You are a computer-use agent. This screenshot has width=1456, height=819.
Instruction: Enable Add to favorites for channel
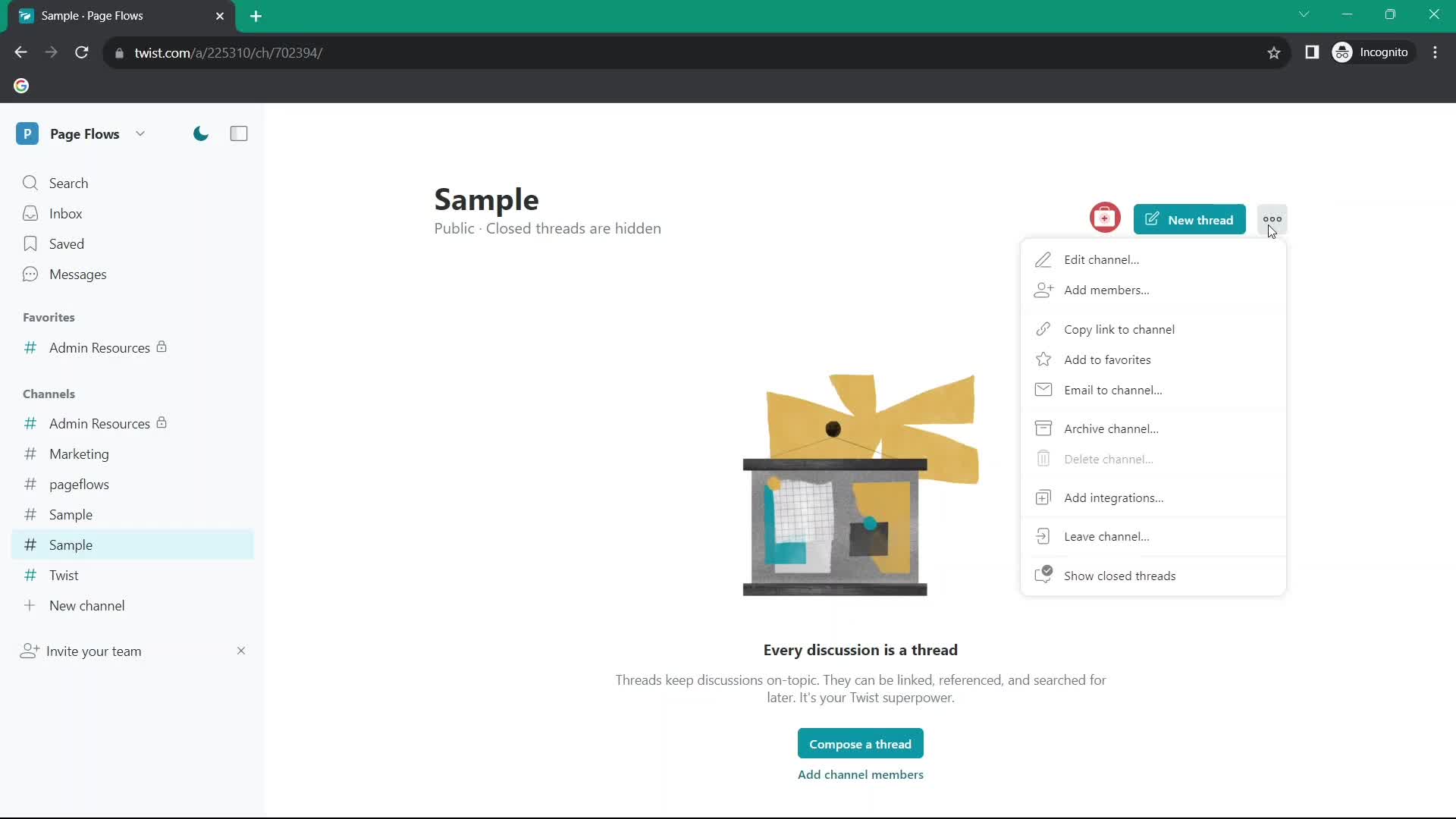(x=1107, y=359)
